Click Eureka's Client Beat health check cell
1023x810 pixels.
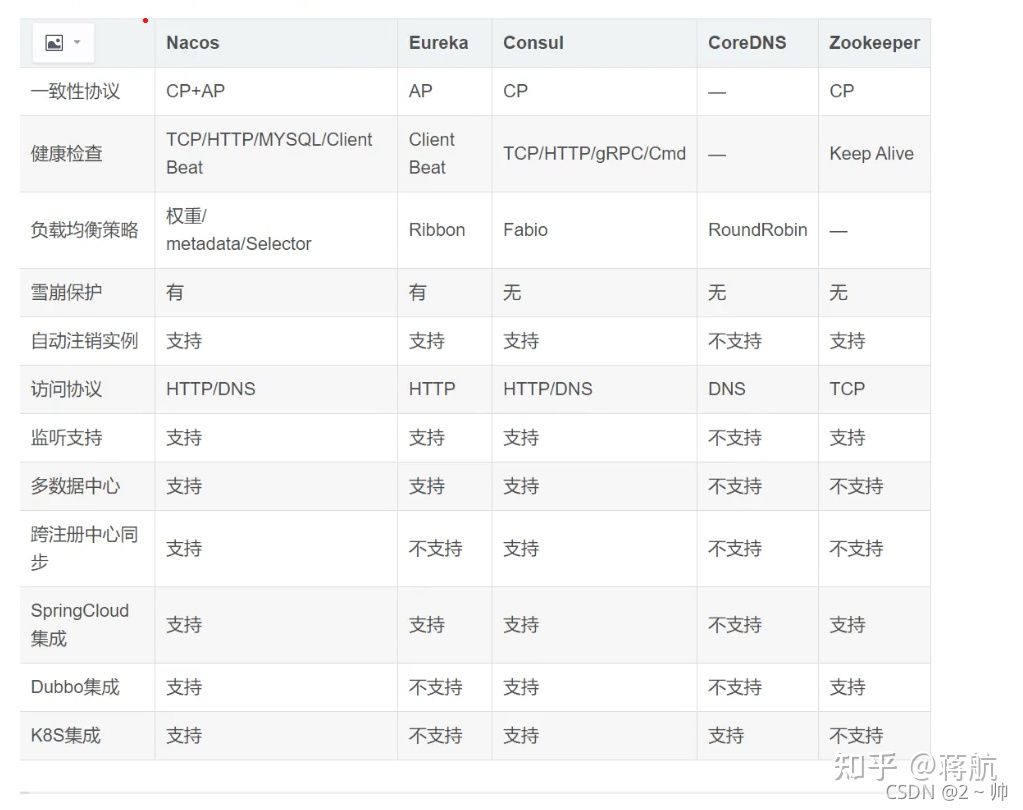(x=431, y=154)
